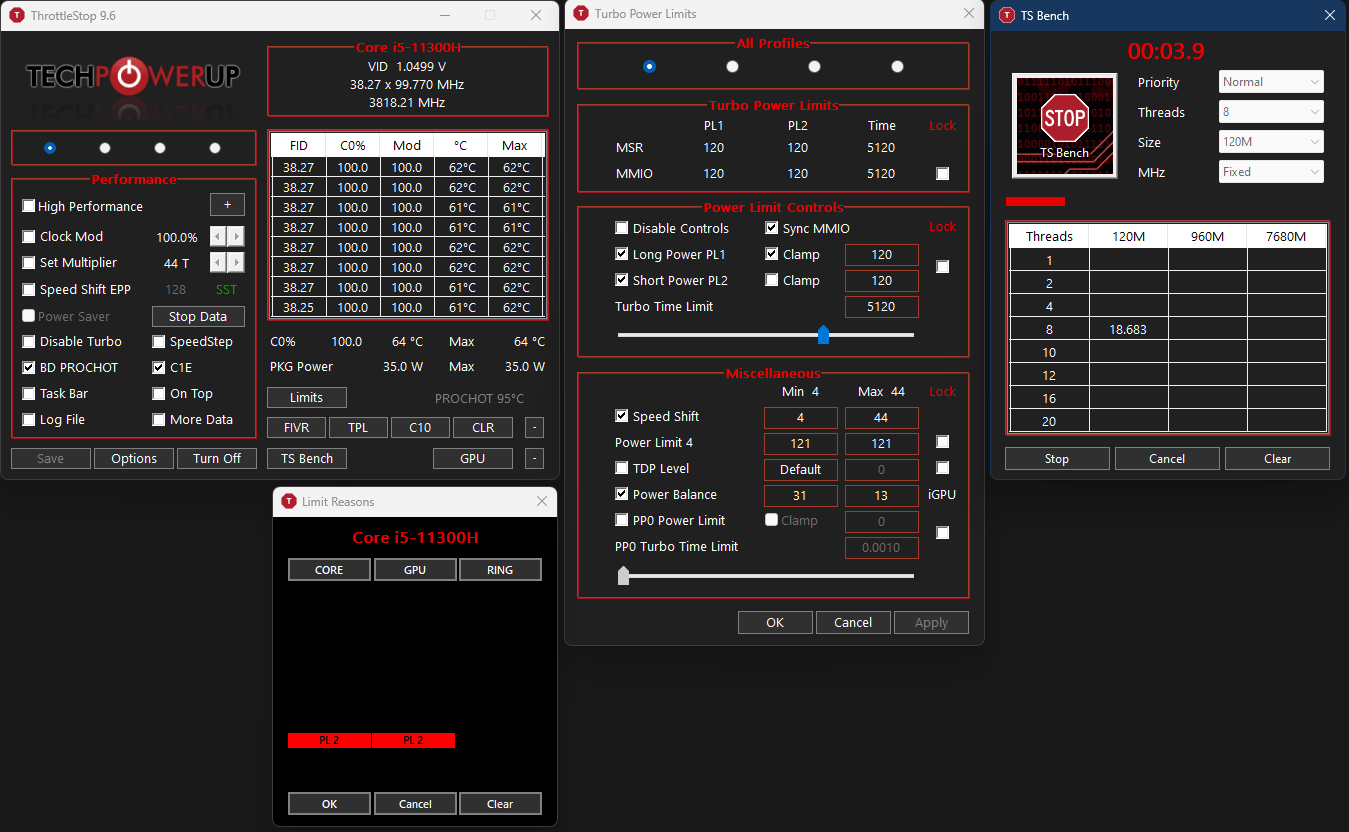Select the second profile radio button
1349x832 pixels.
coord(104,146)
